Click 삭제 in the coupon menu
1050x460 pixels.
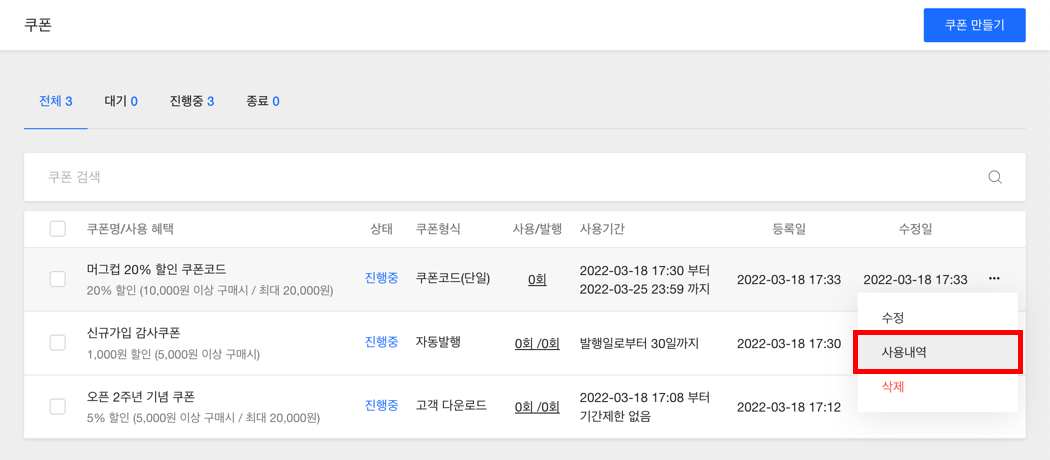tap(893, 386)
